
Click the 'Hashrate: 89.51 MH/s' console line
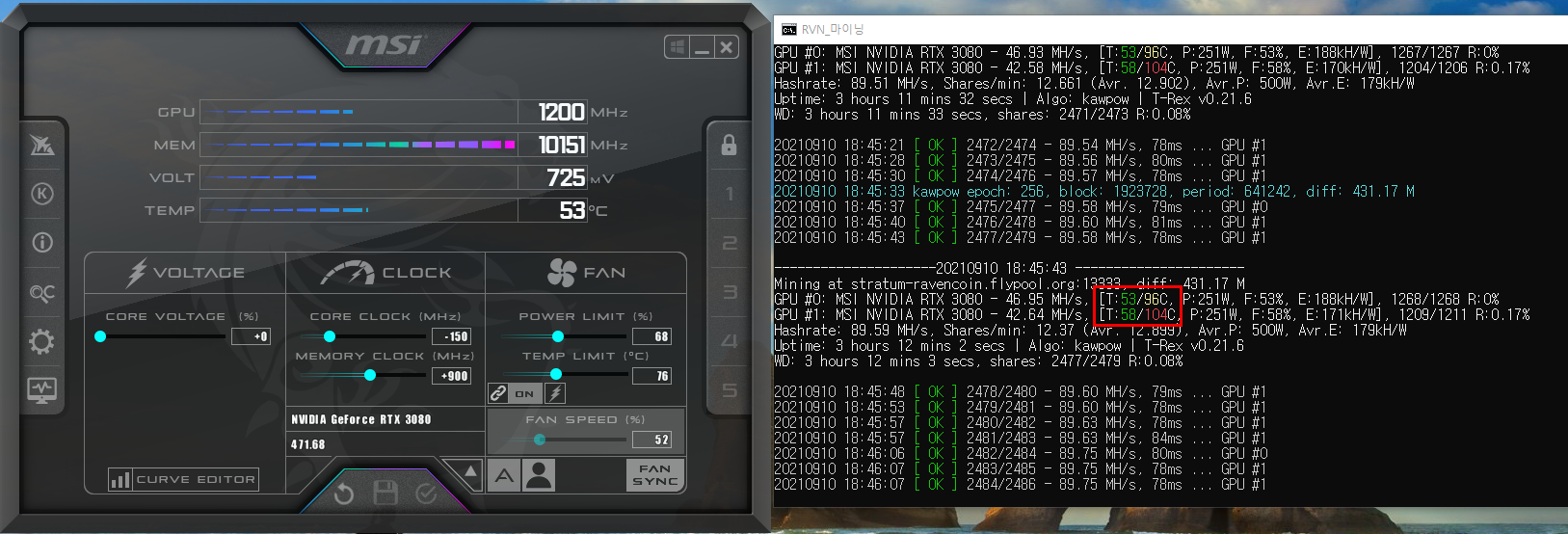pos(1094,83)
